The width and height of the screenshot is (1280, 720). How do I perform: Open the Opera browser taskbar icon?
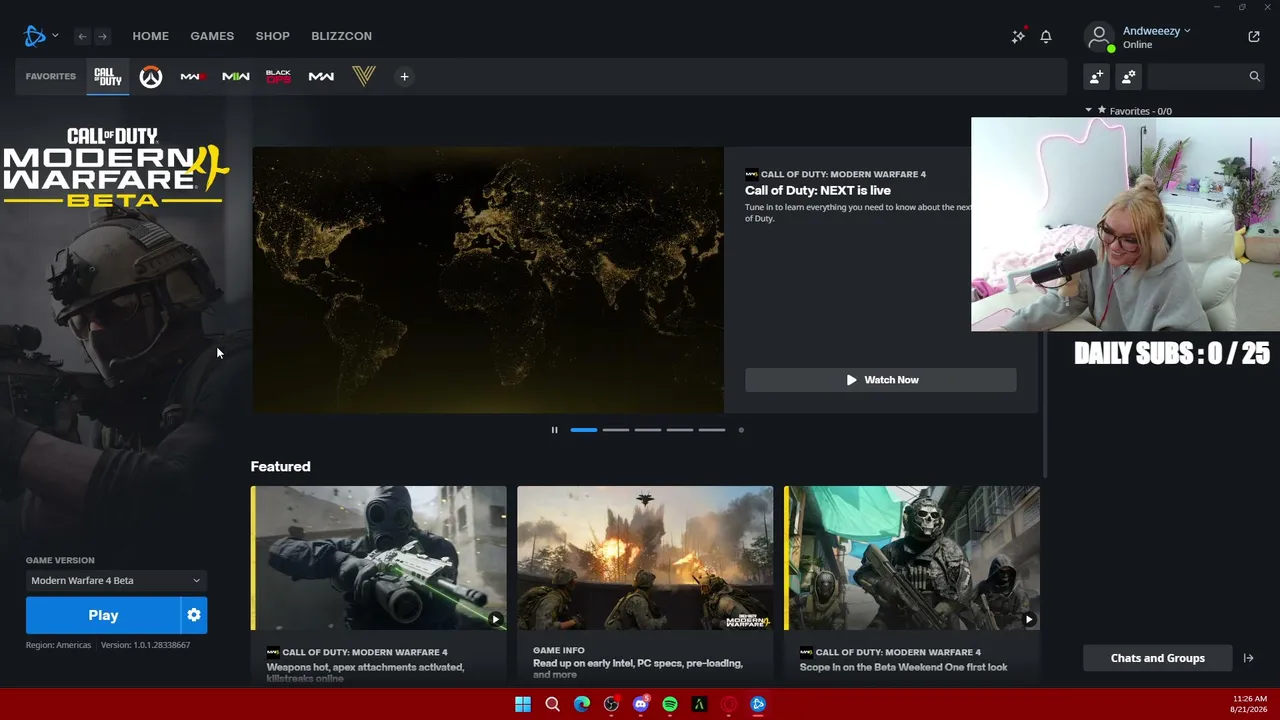tap(729, 704)
